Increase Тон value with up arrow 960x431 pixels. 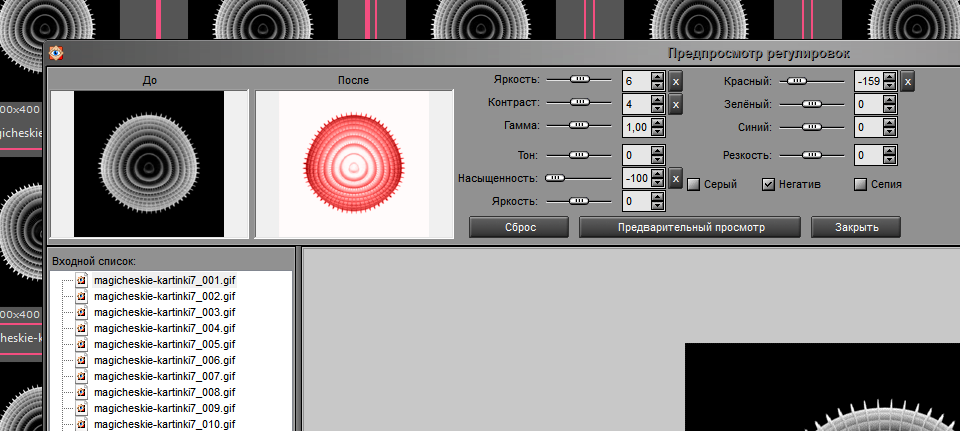[657, 151]
